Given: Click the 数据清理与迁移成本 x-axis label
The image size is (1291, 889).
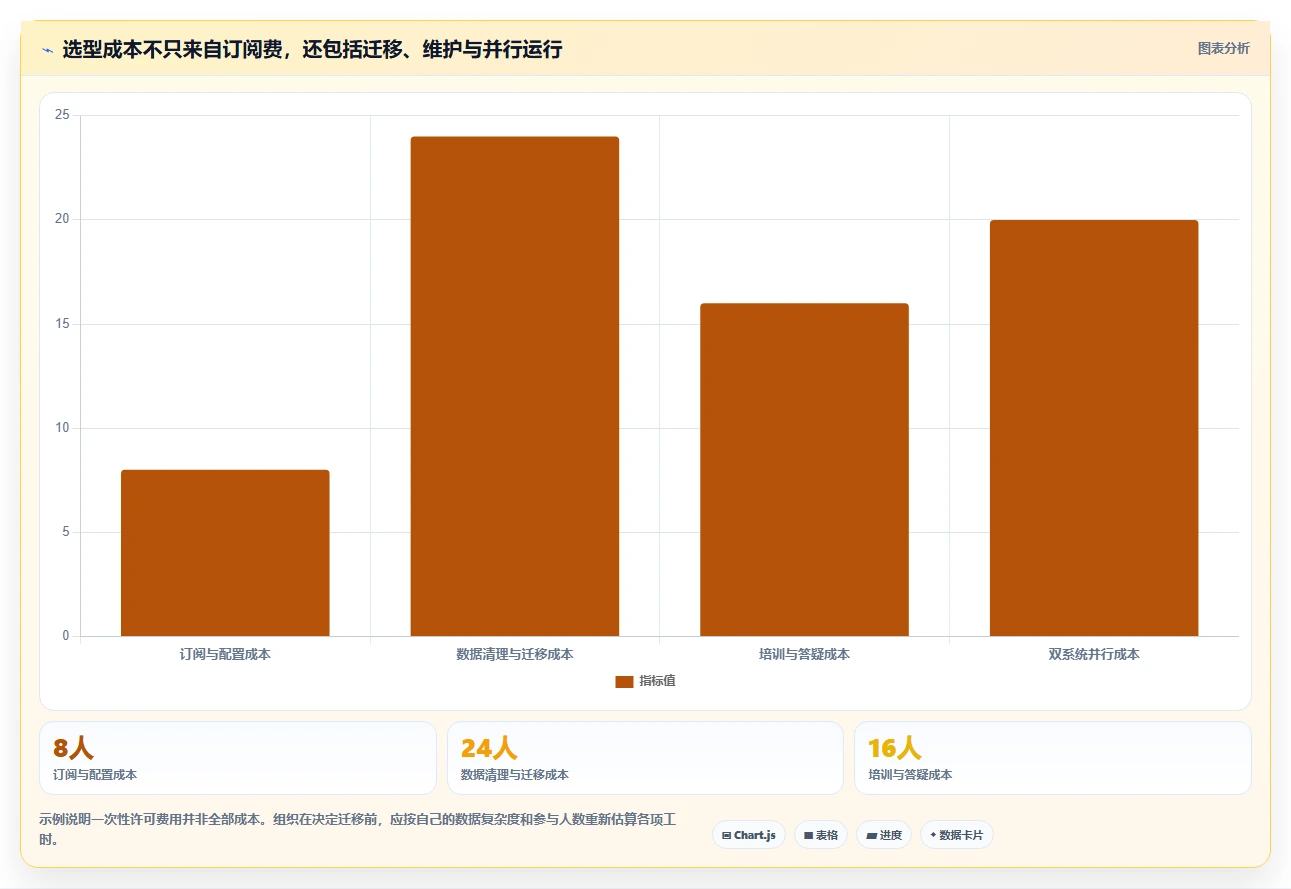Looking at the screenshot, I should pyautogui.click(x=515, y=654).
